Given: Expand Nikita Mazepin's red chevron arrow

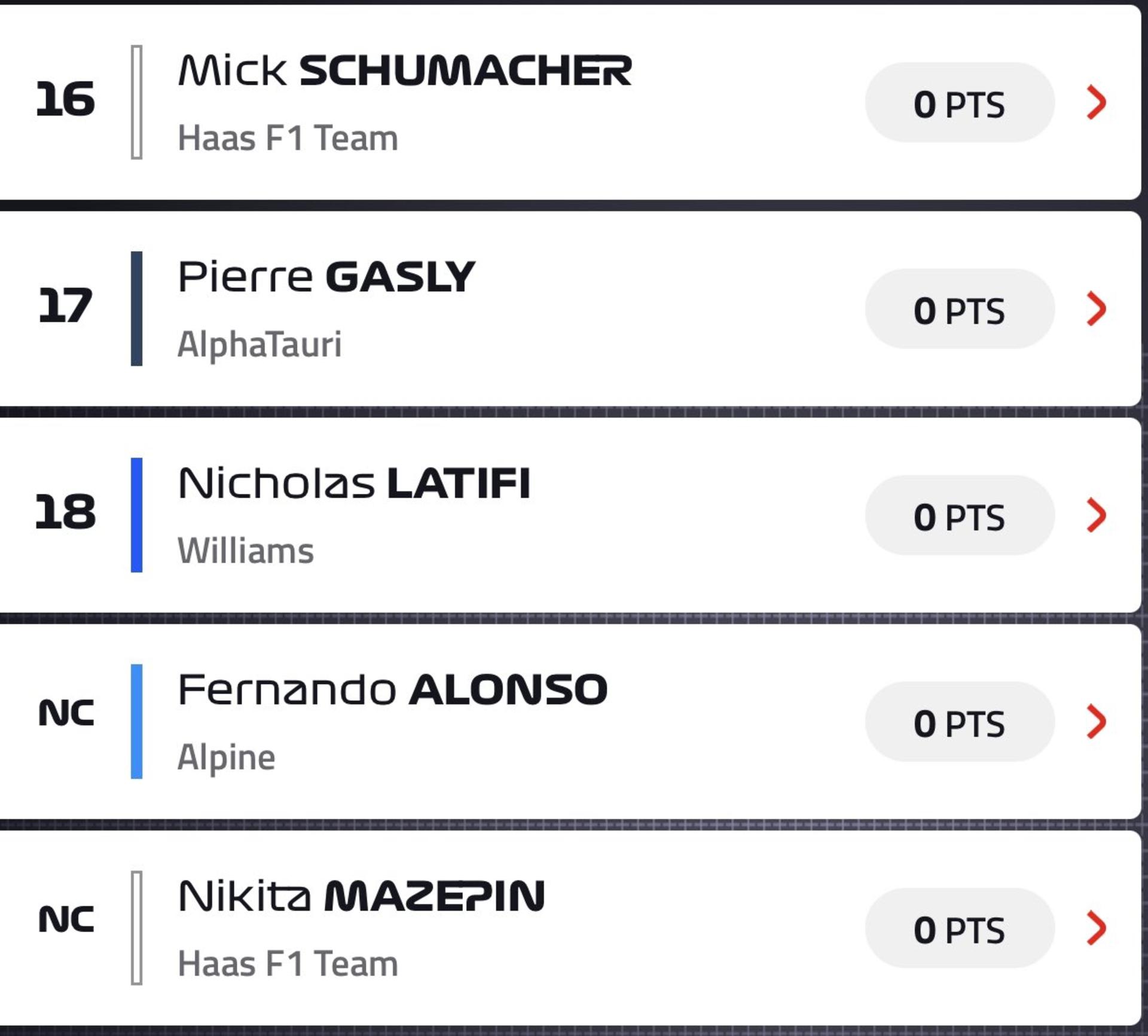Looking at the screenshot, I should tap(1097, 928).
